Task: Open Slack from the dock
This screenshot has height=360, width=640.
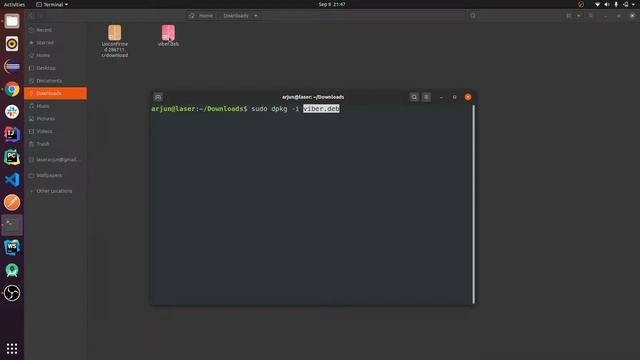Action: pyautogui.click(x=12, y=111)
